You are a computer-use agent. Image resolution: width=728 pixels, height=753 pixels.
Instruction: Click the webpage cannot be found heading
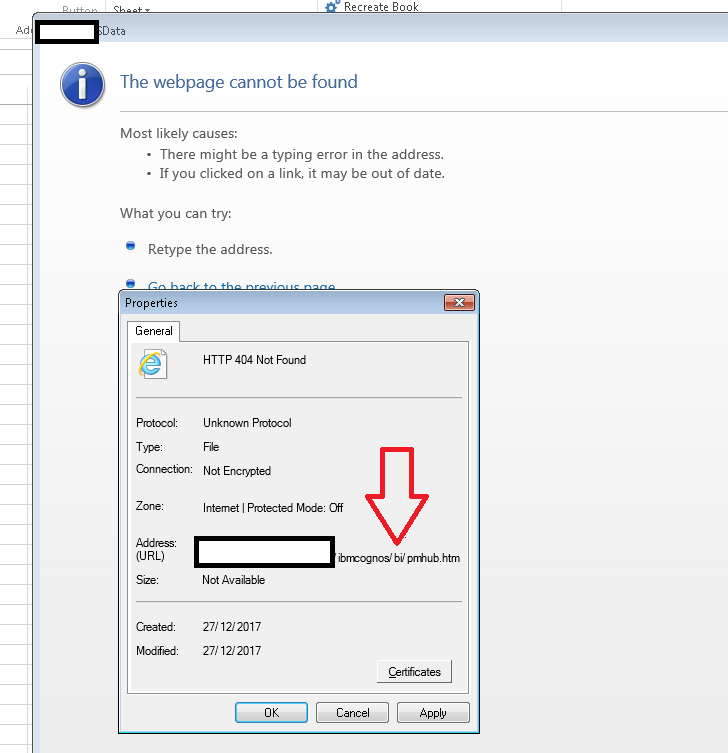pyautogui.click(x=238, y=82)
